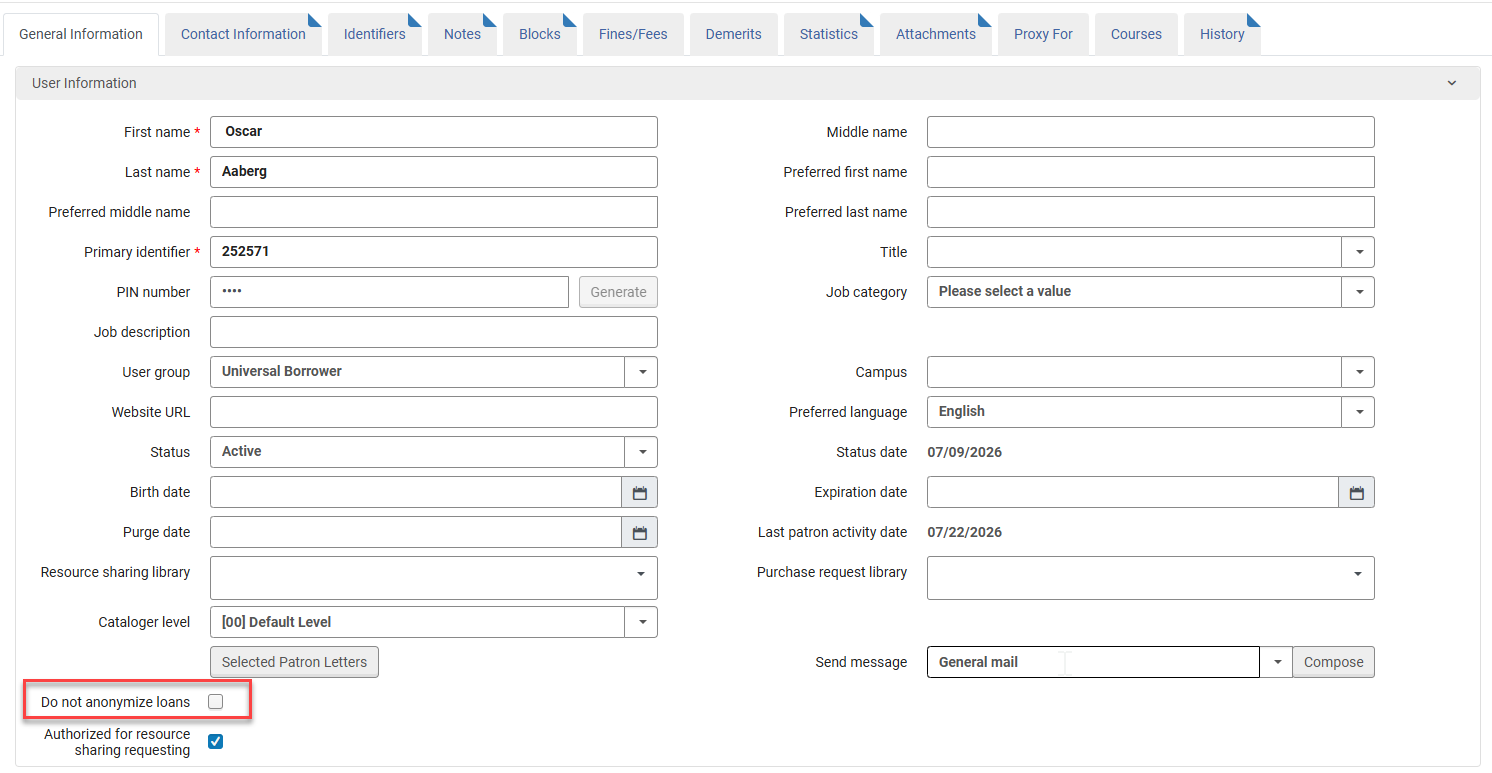Click the Generate PIN button
The height and width of the screenshot is (773, 1492).
click(x=618, y=292)
